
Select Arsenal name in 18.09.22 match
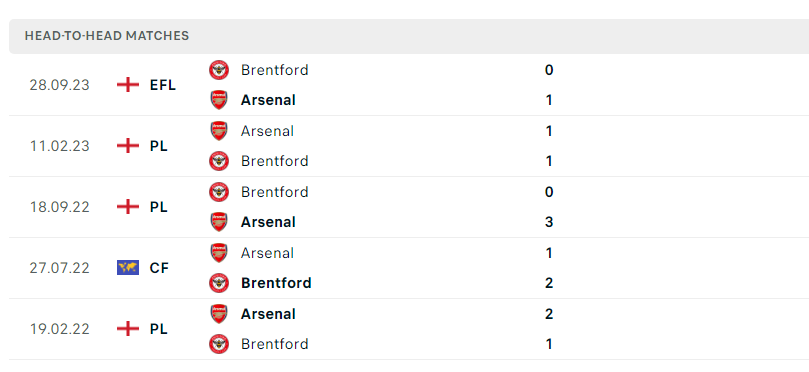(x=268, y=222)
